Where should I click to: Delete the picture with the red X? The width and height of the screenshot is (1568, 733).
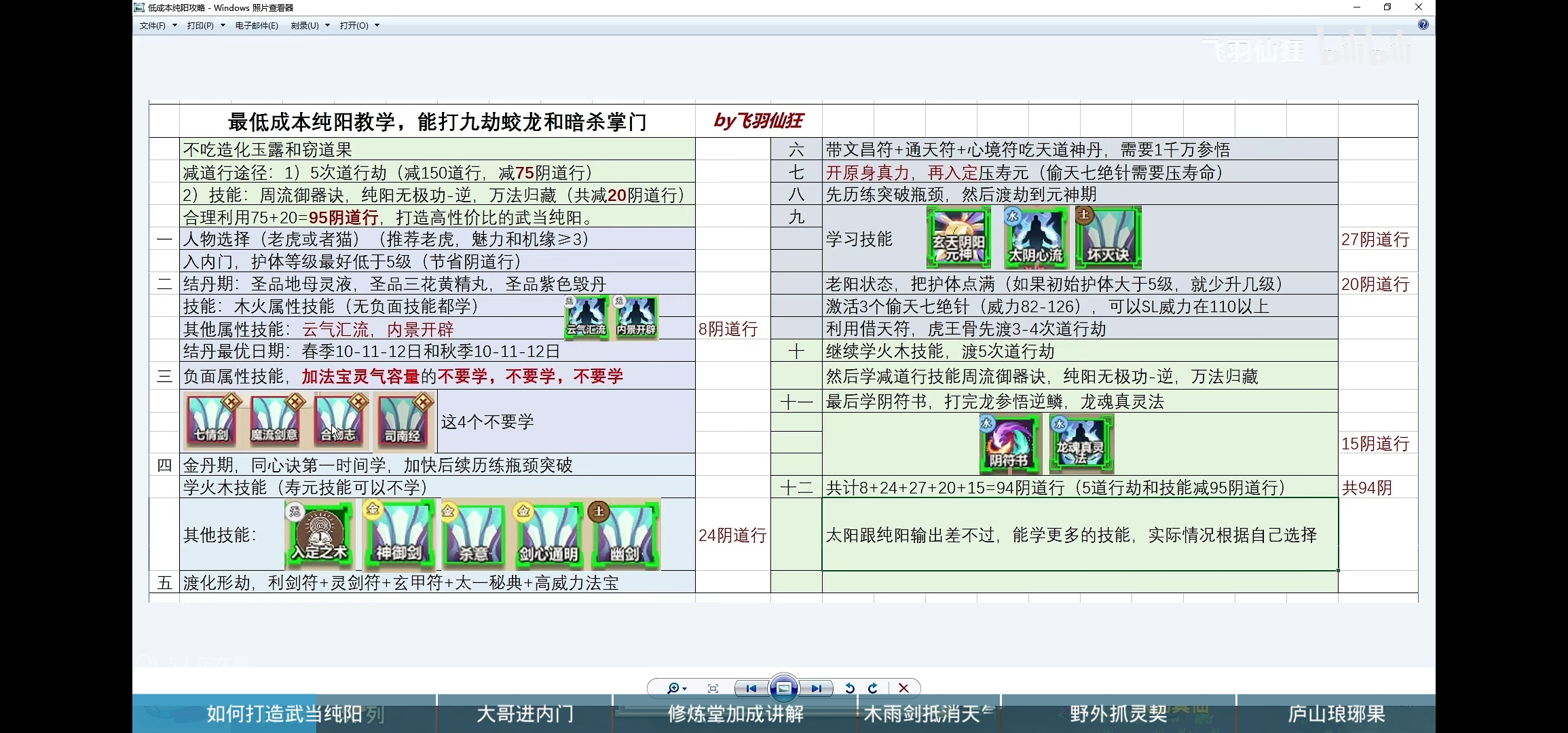(x=903, y=688)
